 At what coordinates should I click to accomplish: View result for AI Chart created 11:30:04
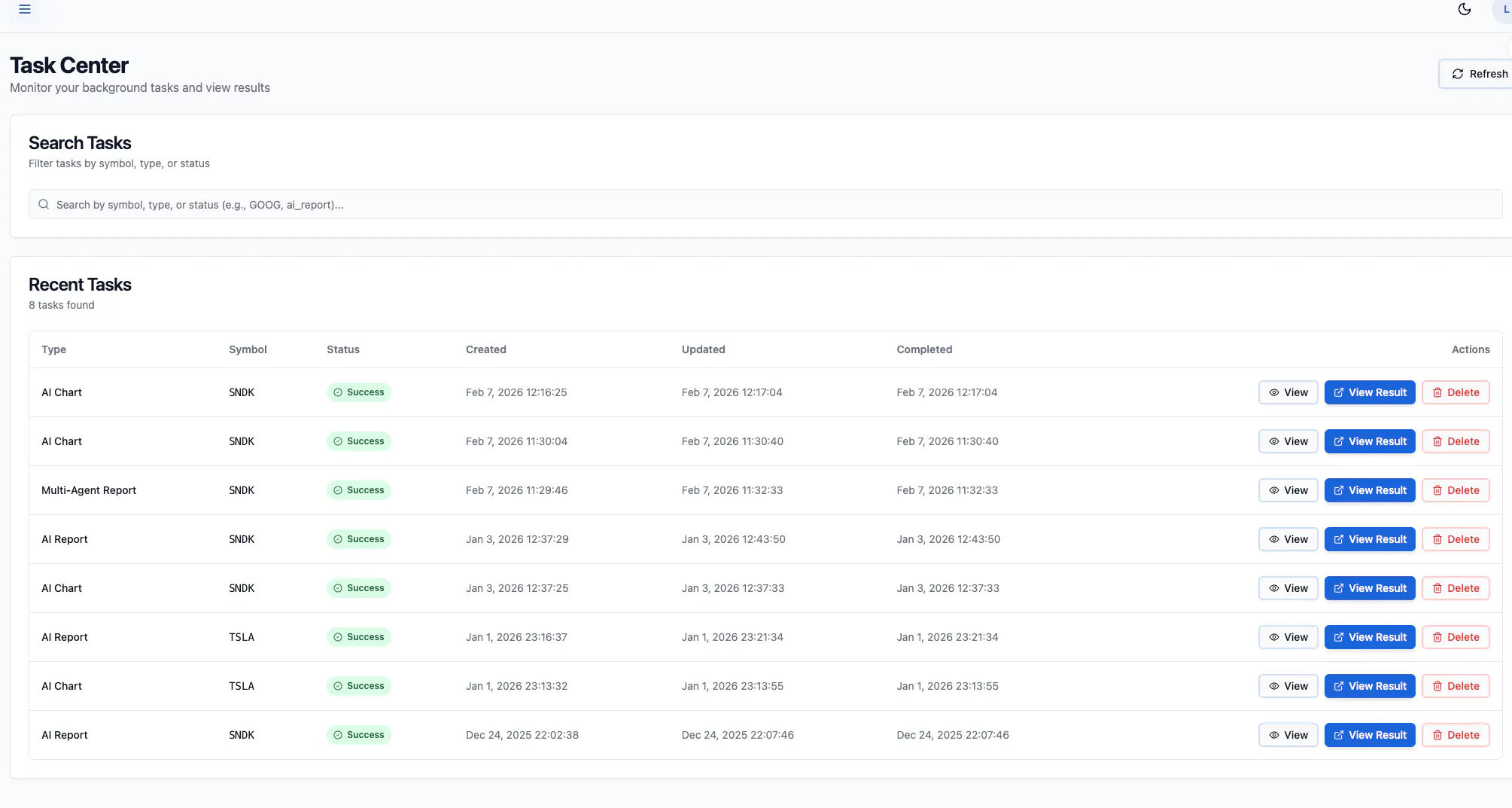point(1370,441)
